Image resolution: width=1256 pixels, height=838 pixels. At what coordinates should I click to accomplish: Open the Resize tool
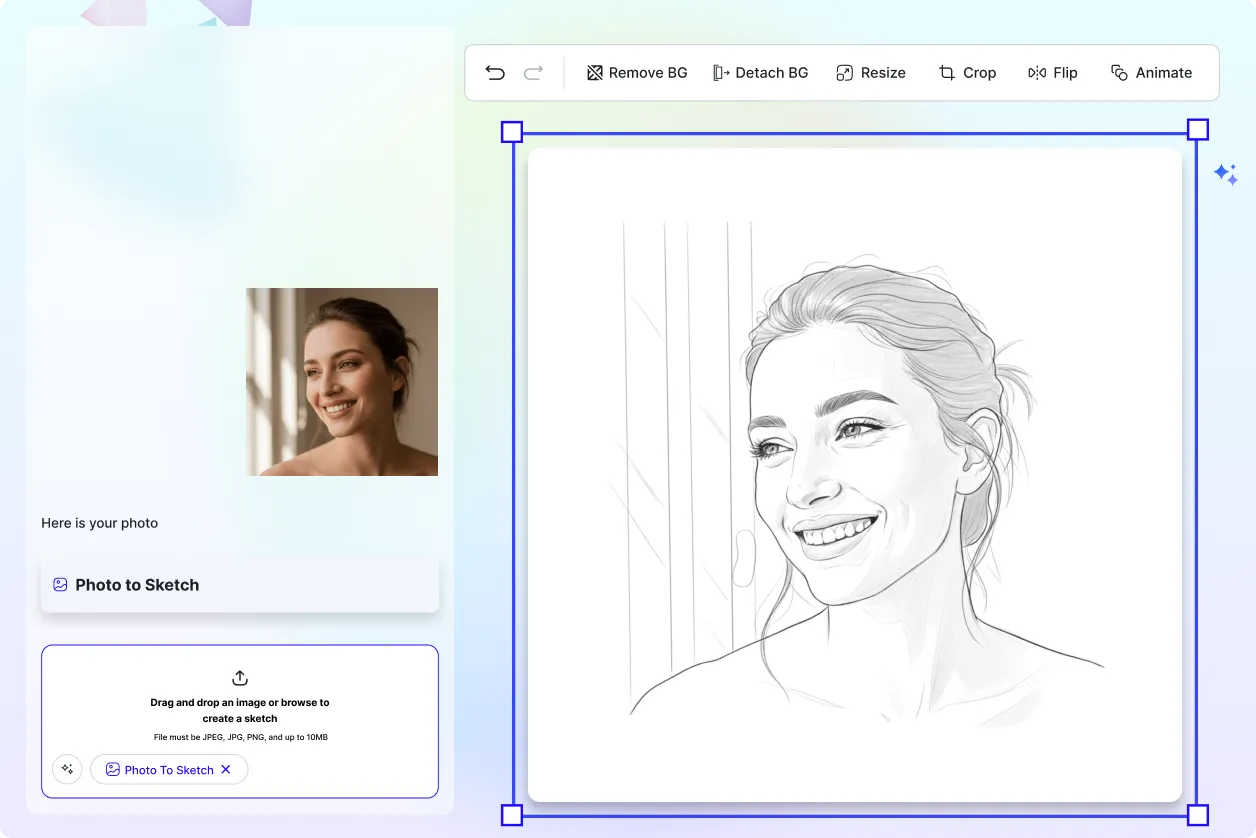[x=870, y=72]
